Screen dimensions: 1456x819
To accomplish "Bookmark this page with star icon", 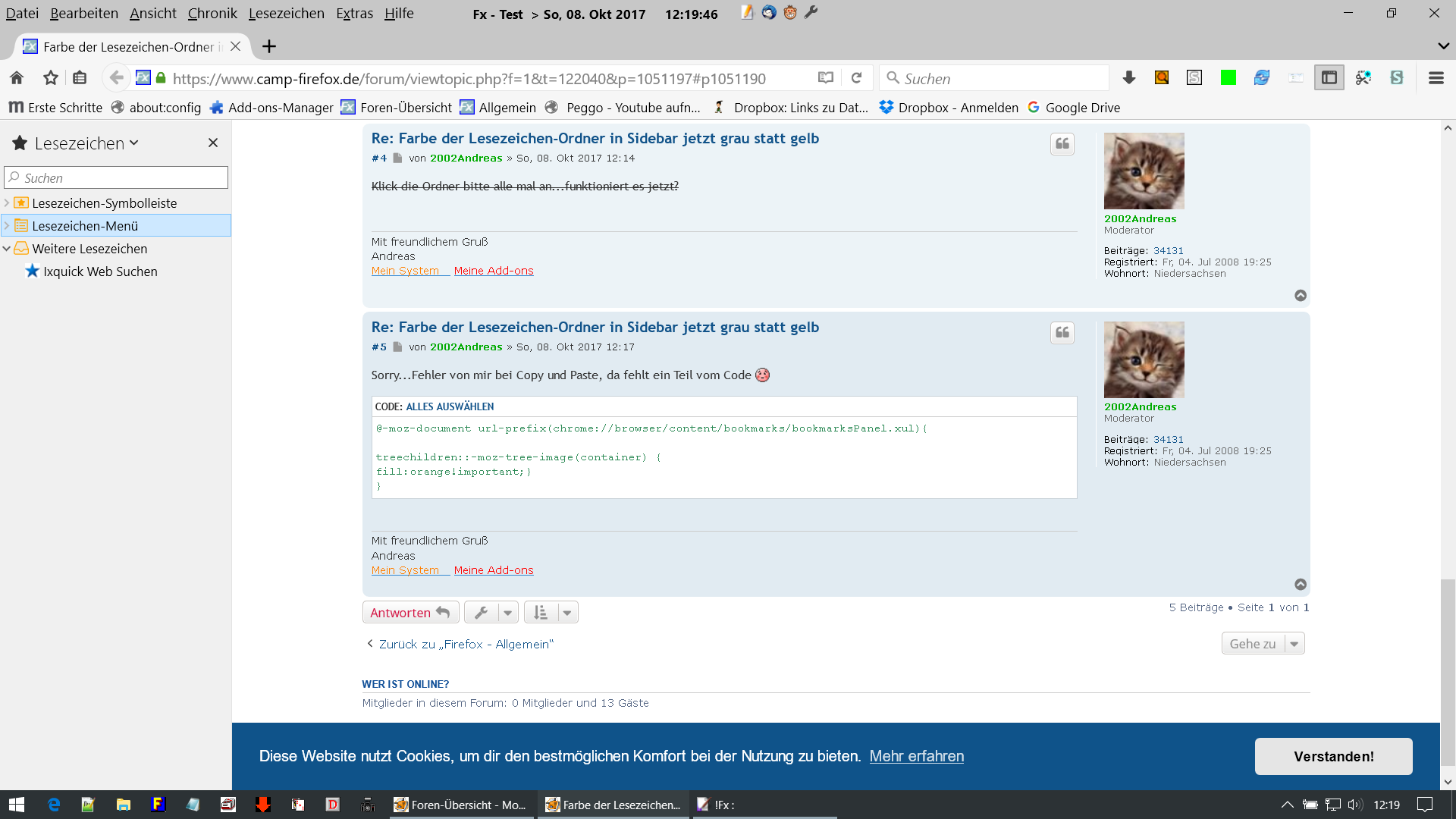I will coord(51,78).
